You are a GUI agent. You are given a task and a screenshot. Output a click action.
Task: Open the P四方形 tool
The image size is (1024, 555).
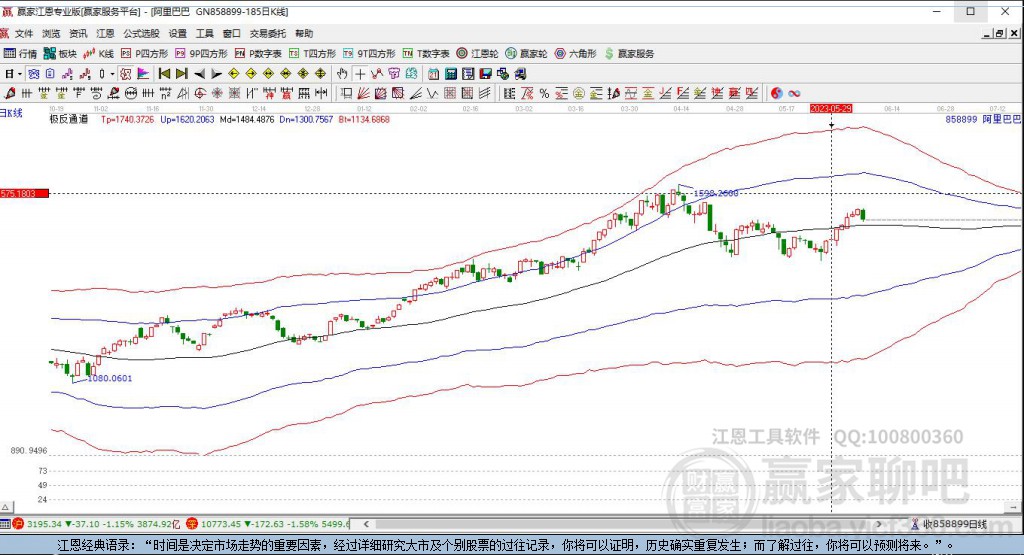click(144, 54)
